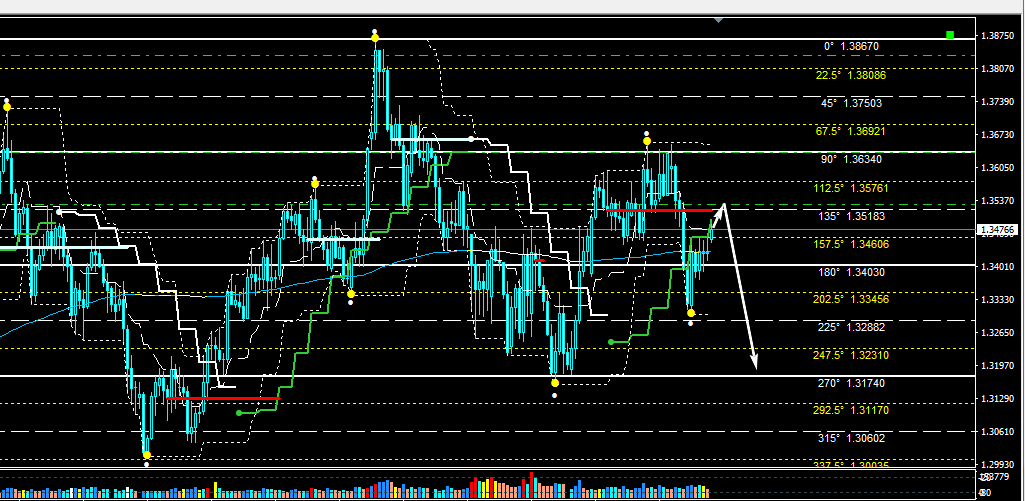Image resolution: width=1025 pixels, height=501 pixels.
Task: Click 1.38750 on the price scale
Action: pos(998,36)
